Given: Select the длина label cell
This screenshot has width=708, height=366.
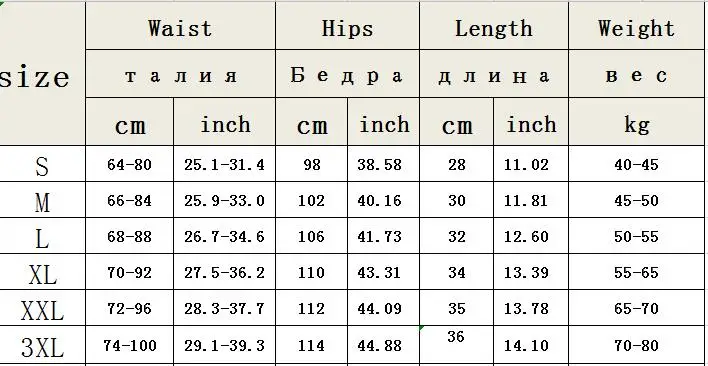Looking at the screenshot, I should (494, 74).
